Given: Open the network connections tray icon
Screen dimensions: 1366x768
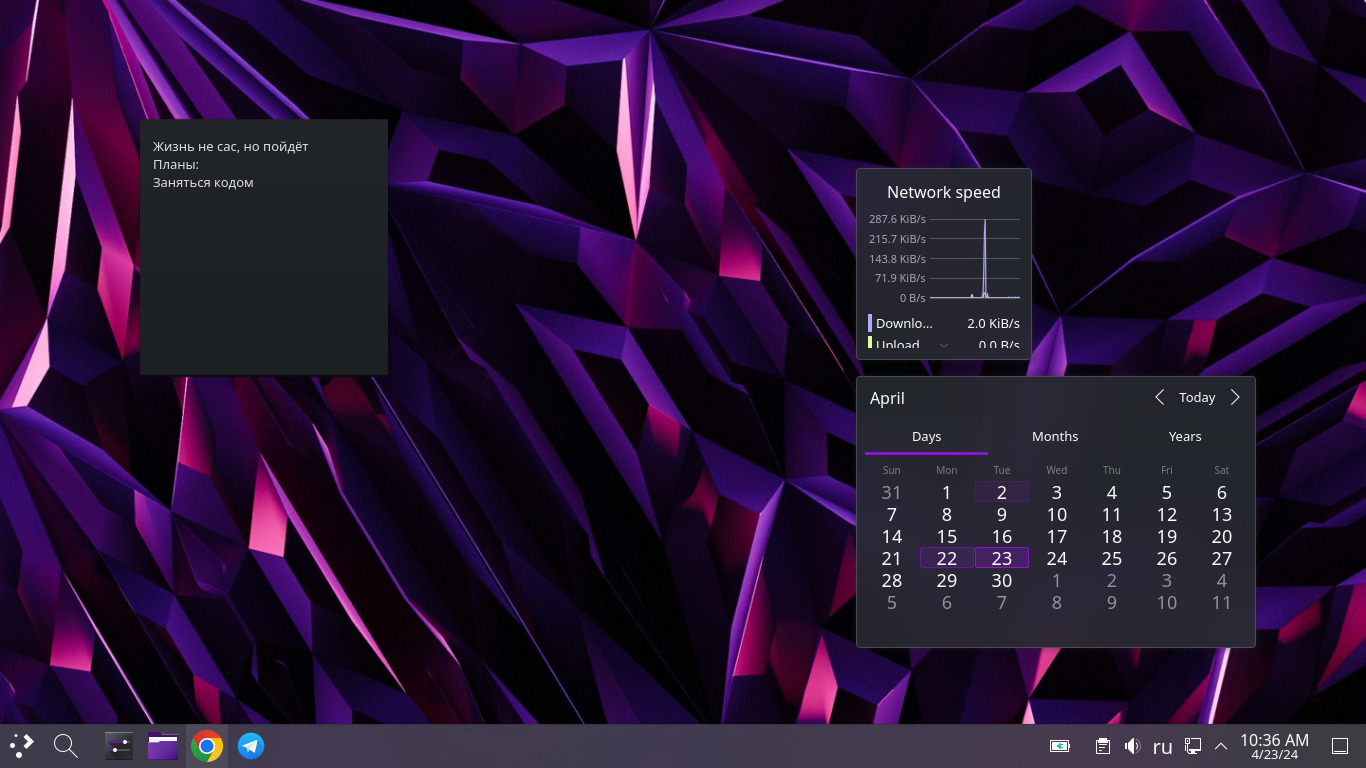Looking at the screenshot, I should pyautogui.click(x=1192, y=746).
